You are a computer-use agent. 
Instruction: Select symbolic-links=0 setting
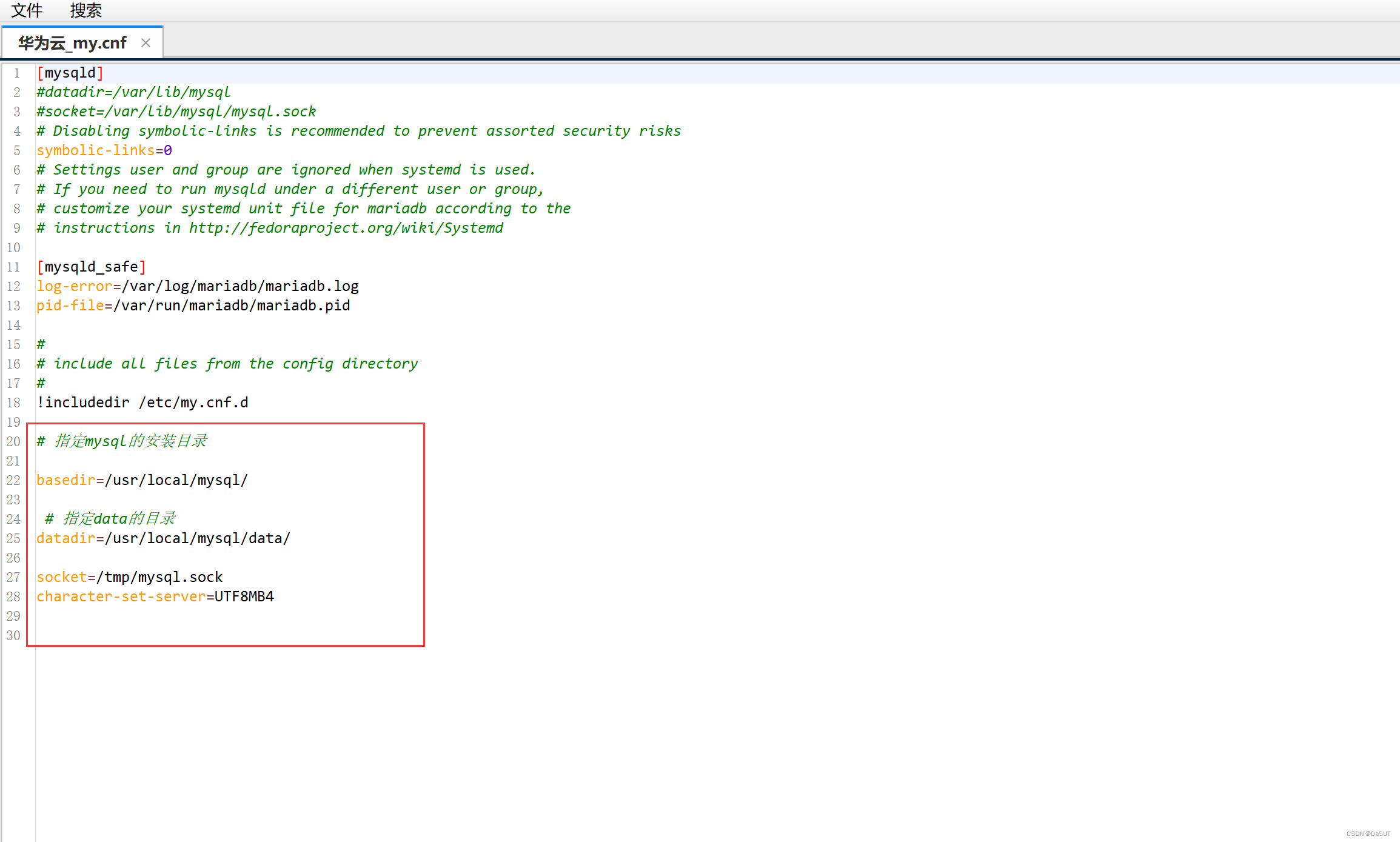104,150
